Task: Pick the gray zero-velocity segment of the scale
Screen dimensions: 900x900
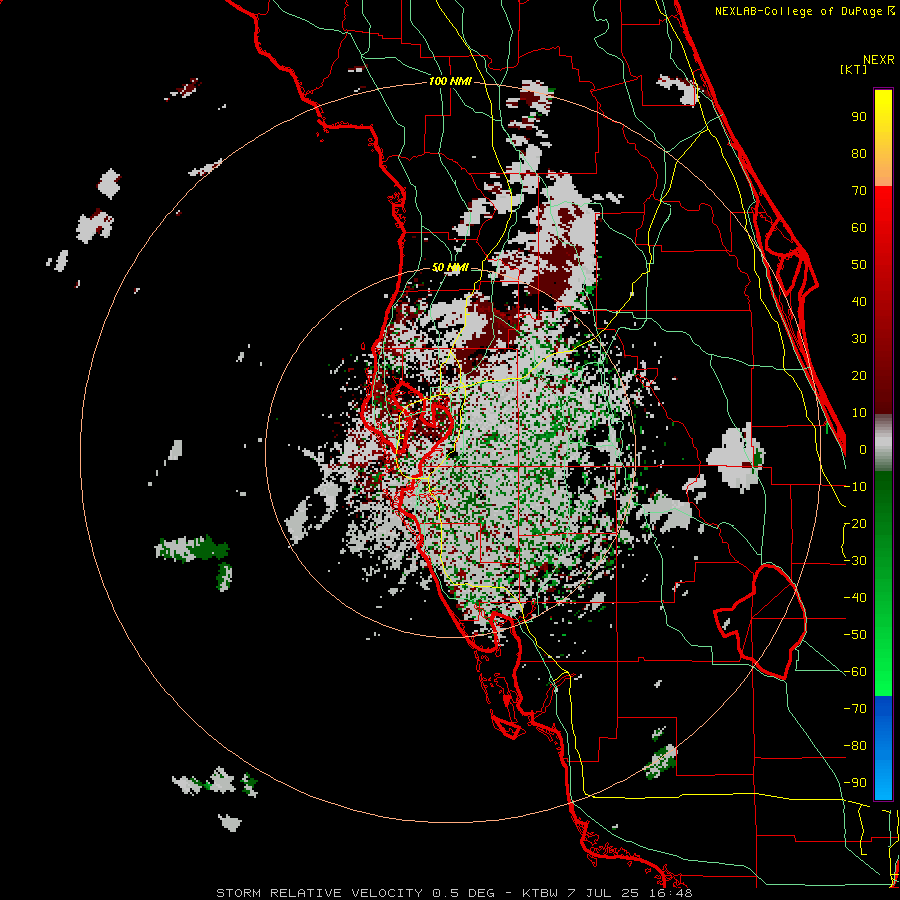Action: (x=883, y=442)
